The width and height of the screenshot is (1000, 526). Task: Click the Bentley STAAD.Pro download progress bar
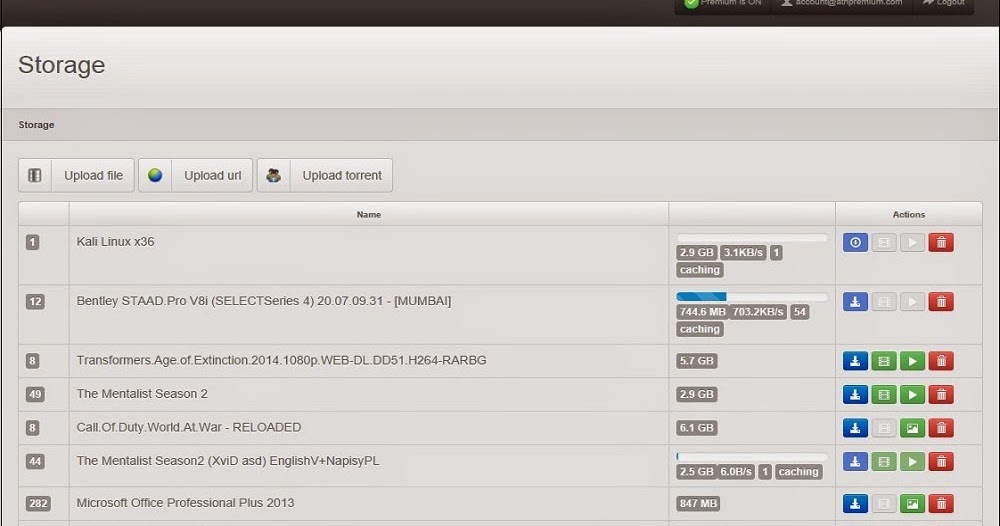[752, 297]
